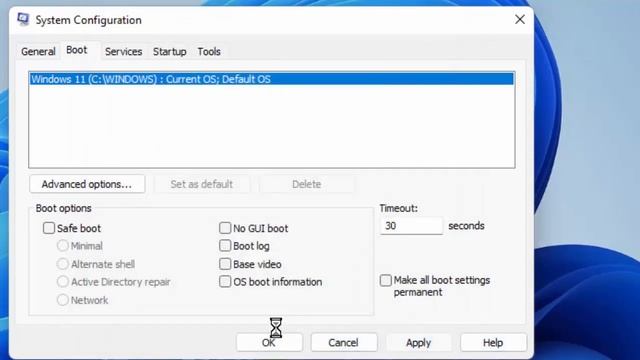The height and width of the screenshot is (360, 640).
Task: Click the Timeout seconds input field
Action: pos(411,226)
